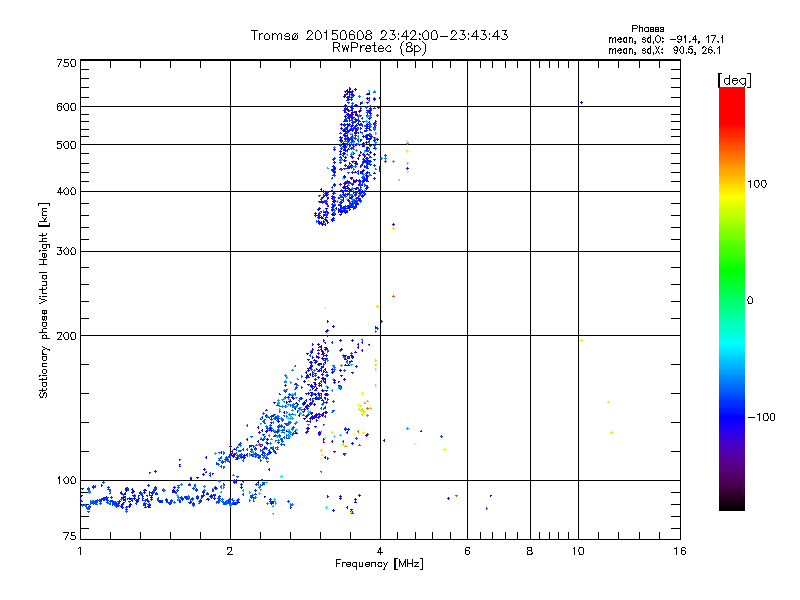Image resolution: width=800 pixels, height=600 pixels.
Task: Click the "mean, sd,O: -91.4, 17.1" line
Action: [x=666, y=39]
